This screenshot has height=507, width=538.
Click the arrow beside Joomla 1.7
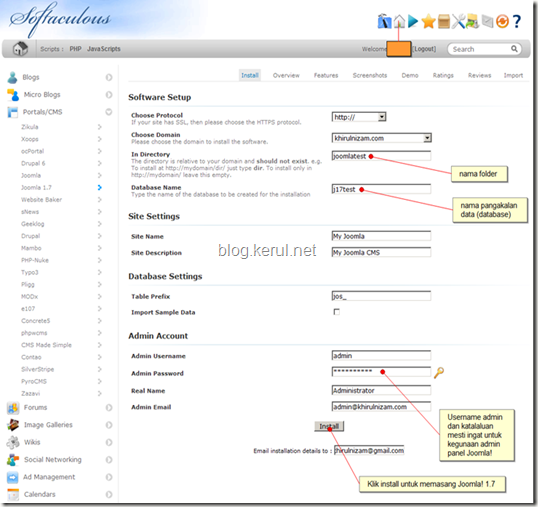(100, 187)
